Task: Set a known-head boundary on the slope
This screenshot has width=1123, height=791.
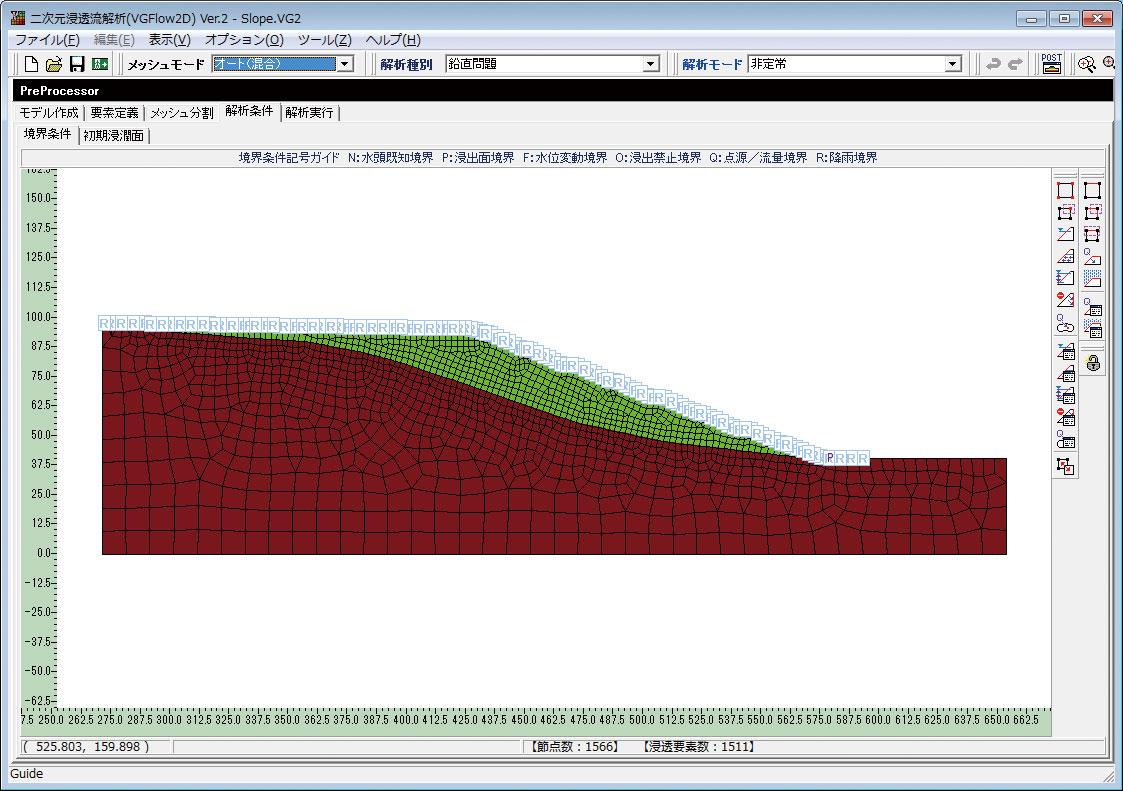Action: point(1066,234)
